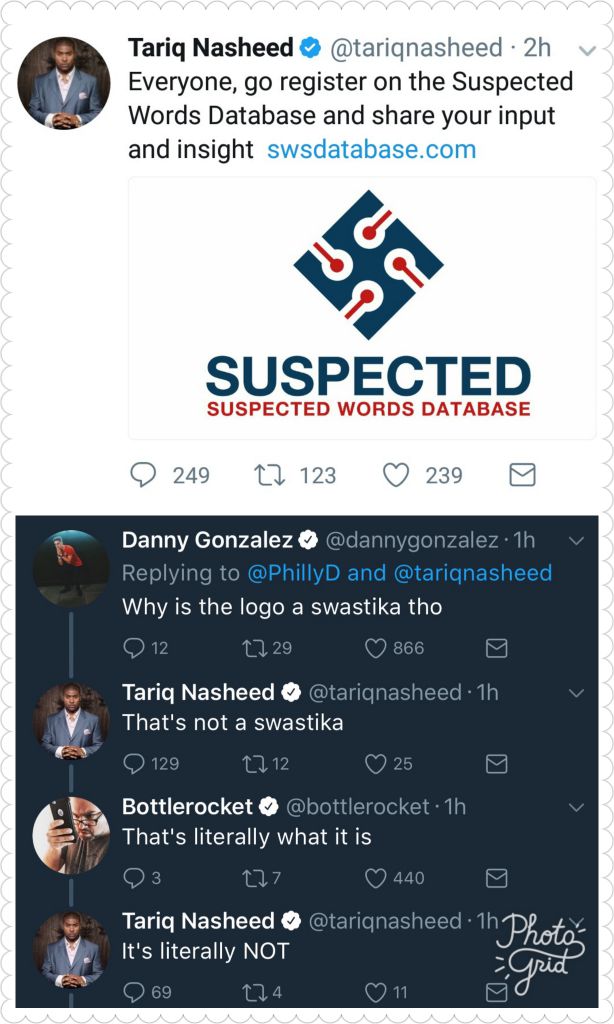Viewport: 614px width, 1024px height.
Task: Open Danny Gonzalez's profile name
Action: 207,541
